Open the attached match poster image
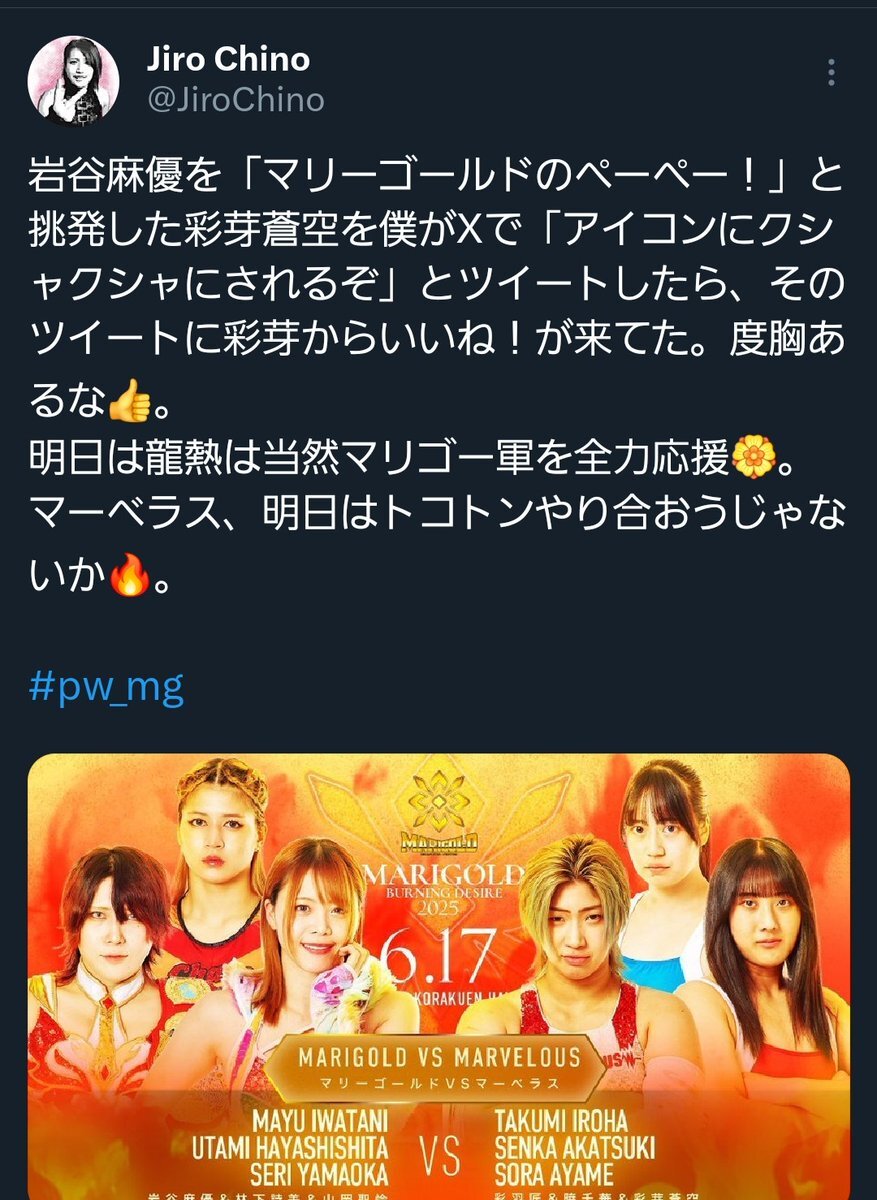This screenshot has height=1200, width=877. pyautogui.click(x=439, y=977)
